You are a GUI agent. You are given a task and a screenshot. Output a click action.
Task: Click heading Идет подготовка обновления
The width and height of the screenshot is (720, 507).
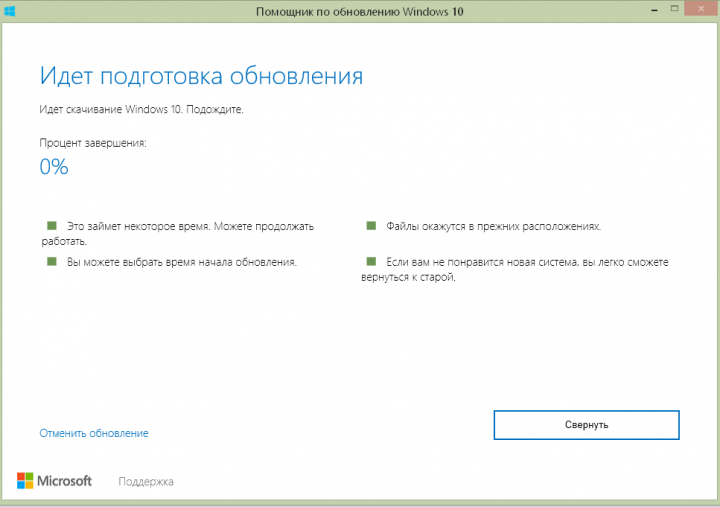pyautogui.click(x=201, y=76)
